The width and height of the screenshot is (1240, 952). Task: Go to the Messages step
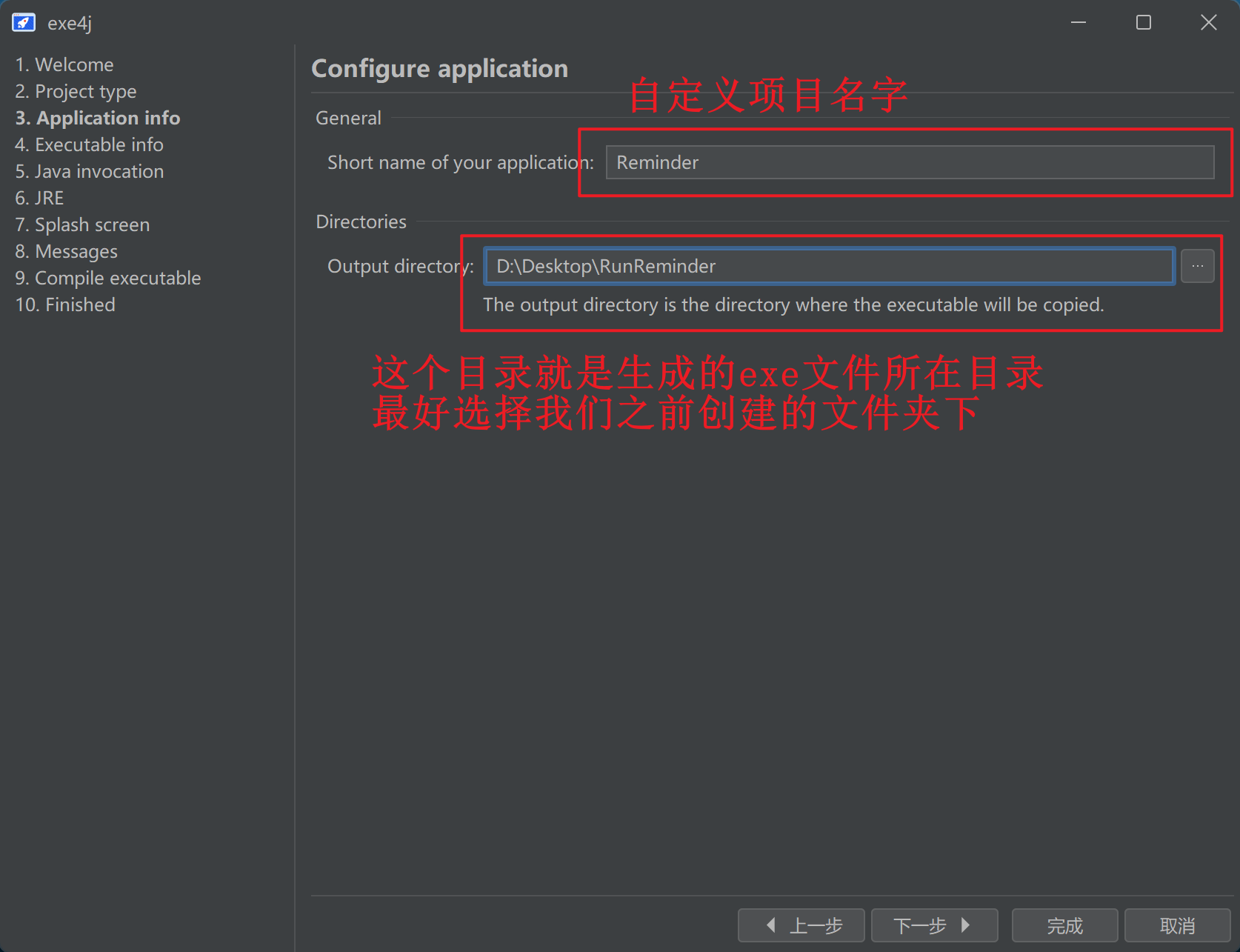pyautogui.click(x=67, y=251)
